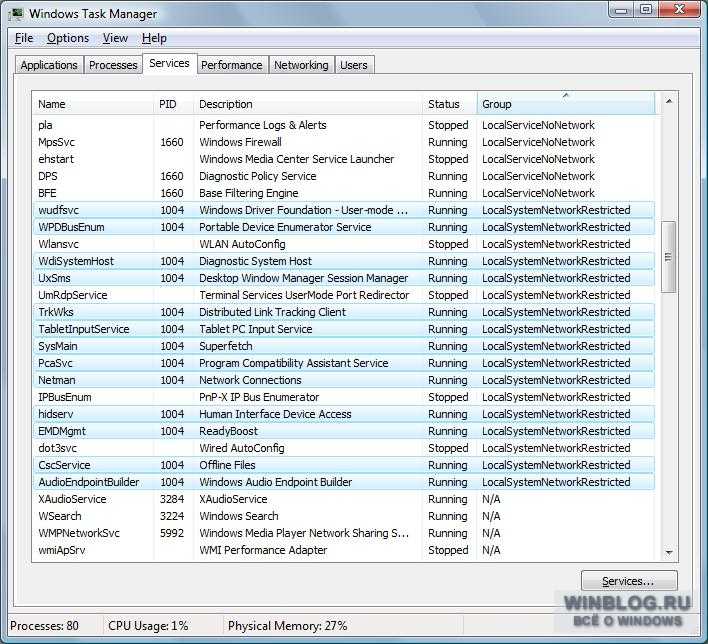Select the pla service row
This screenshot has width=708, height=644.
click(x=343, y=125)
